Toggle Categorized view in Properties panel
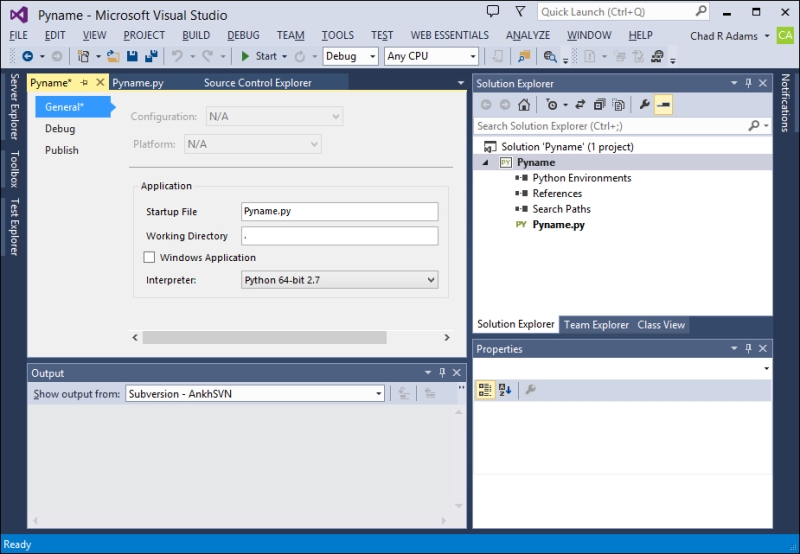This screenshot has height=554, width=800. tap(485, 390)
